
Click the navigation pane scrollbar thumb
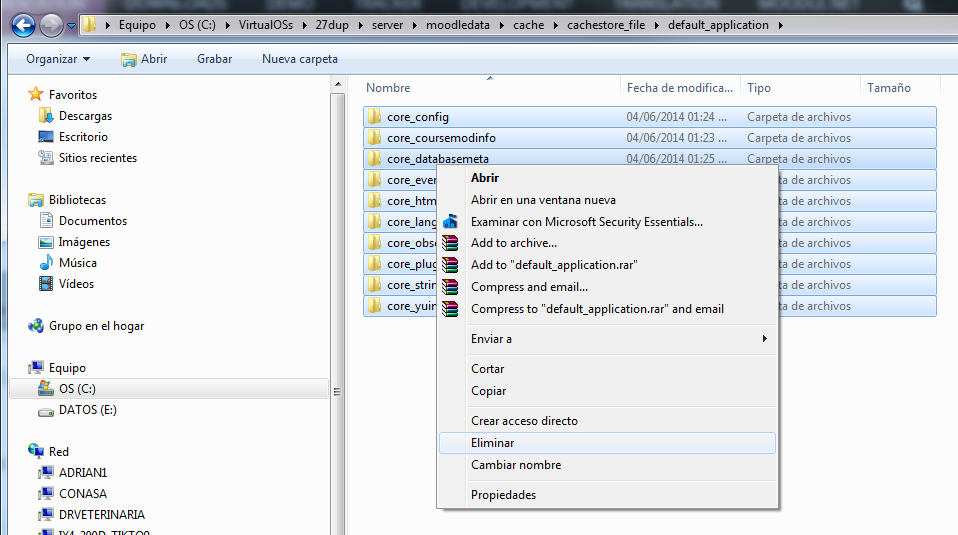(x=337, y=391)
